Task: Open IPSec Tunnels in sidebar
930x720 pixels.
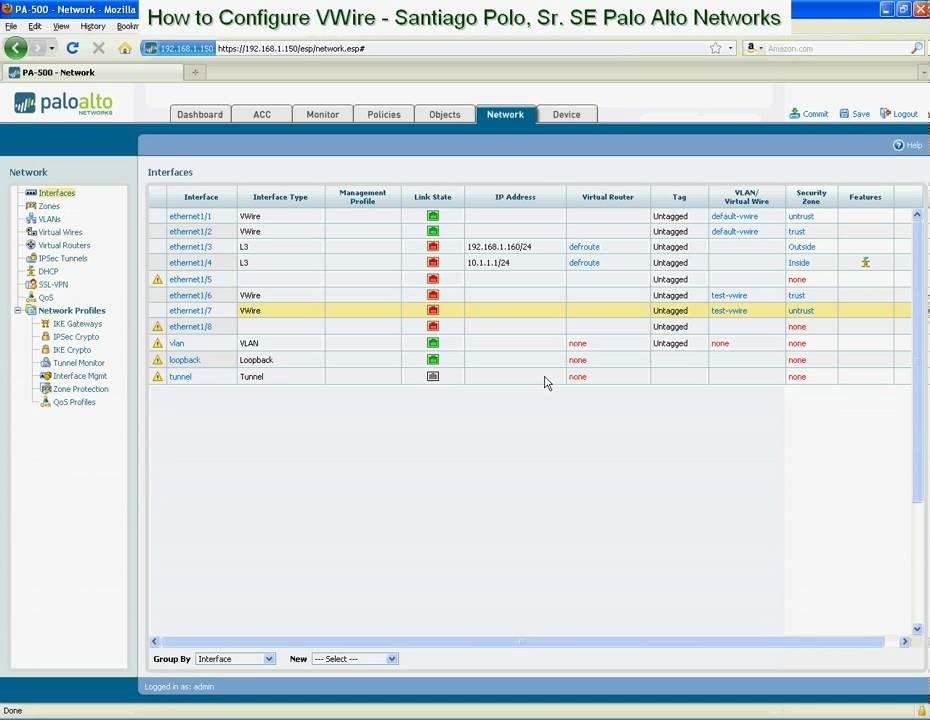Action: point(62,258)
